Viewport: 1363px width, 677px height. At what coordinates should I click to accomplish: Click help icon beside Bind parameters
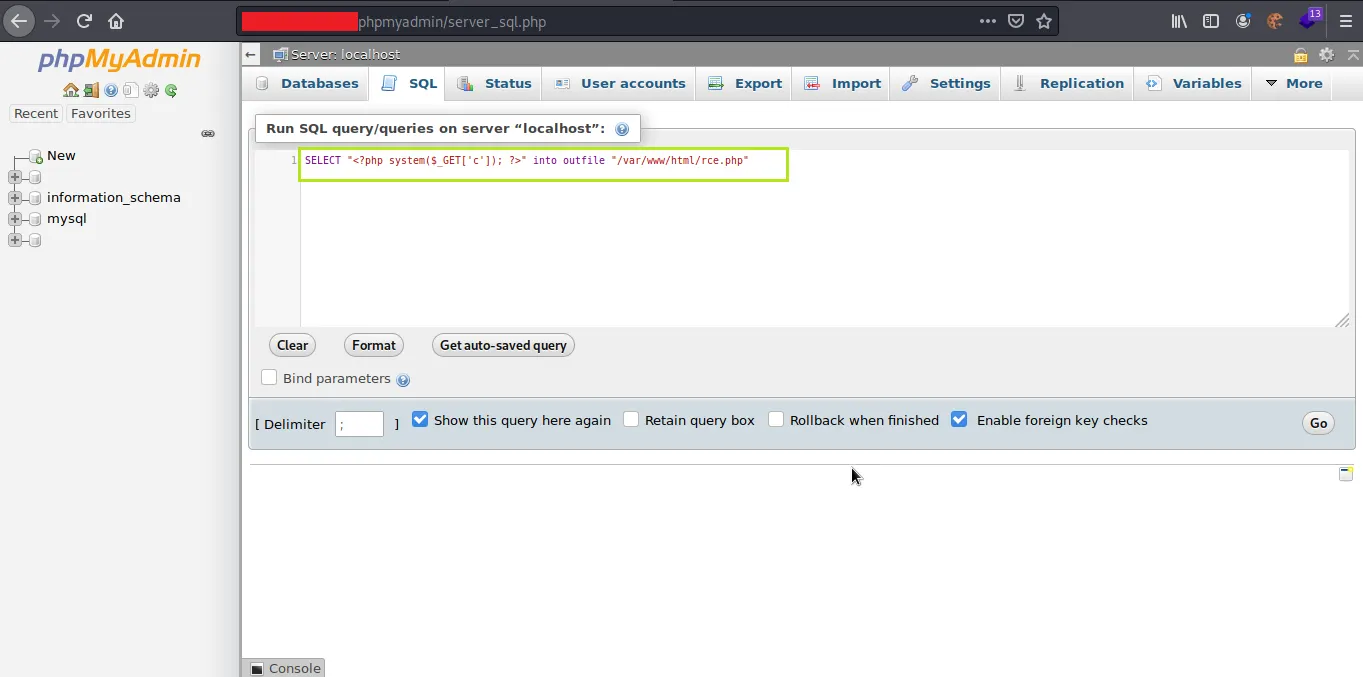tap(403, 380)
